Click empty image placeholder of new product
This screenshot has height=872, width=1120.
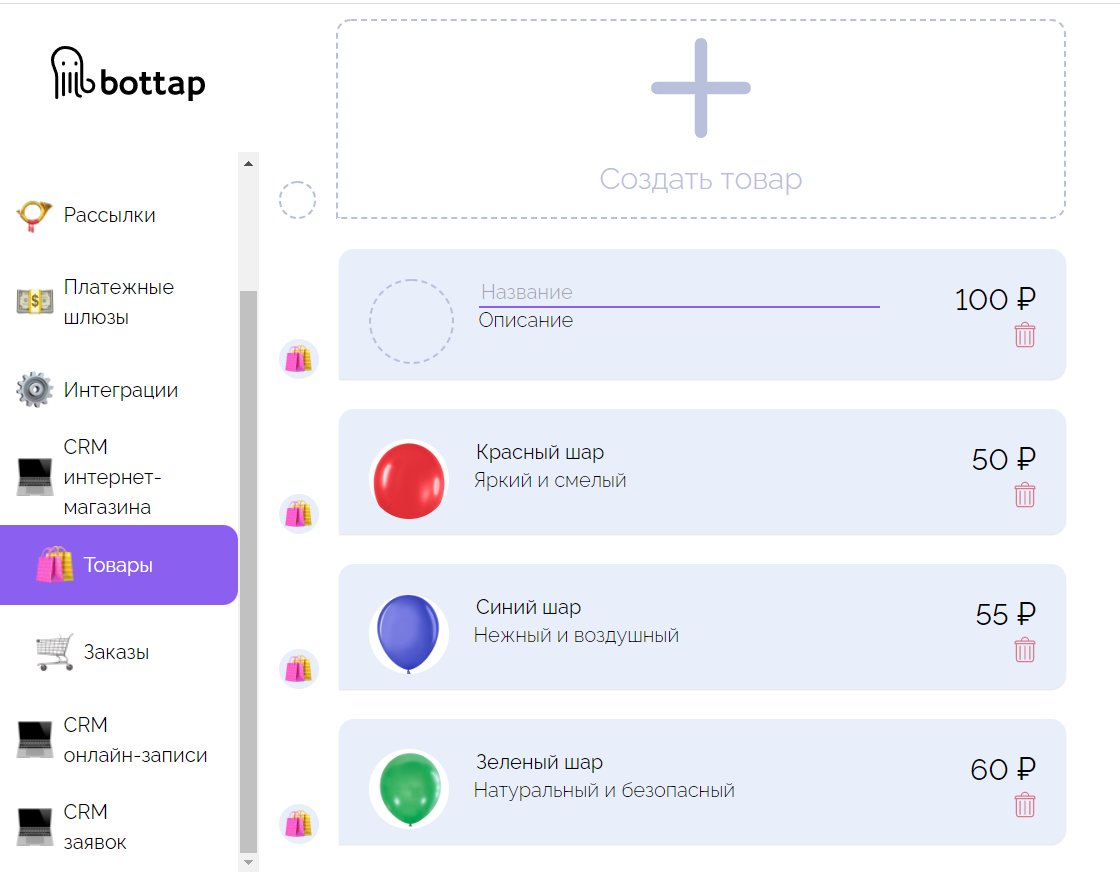[x=411, y=321]
